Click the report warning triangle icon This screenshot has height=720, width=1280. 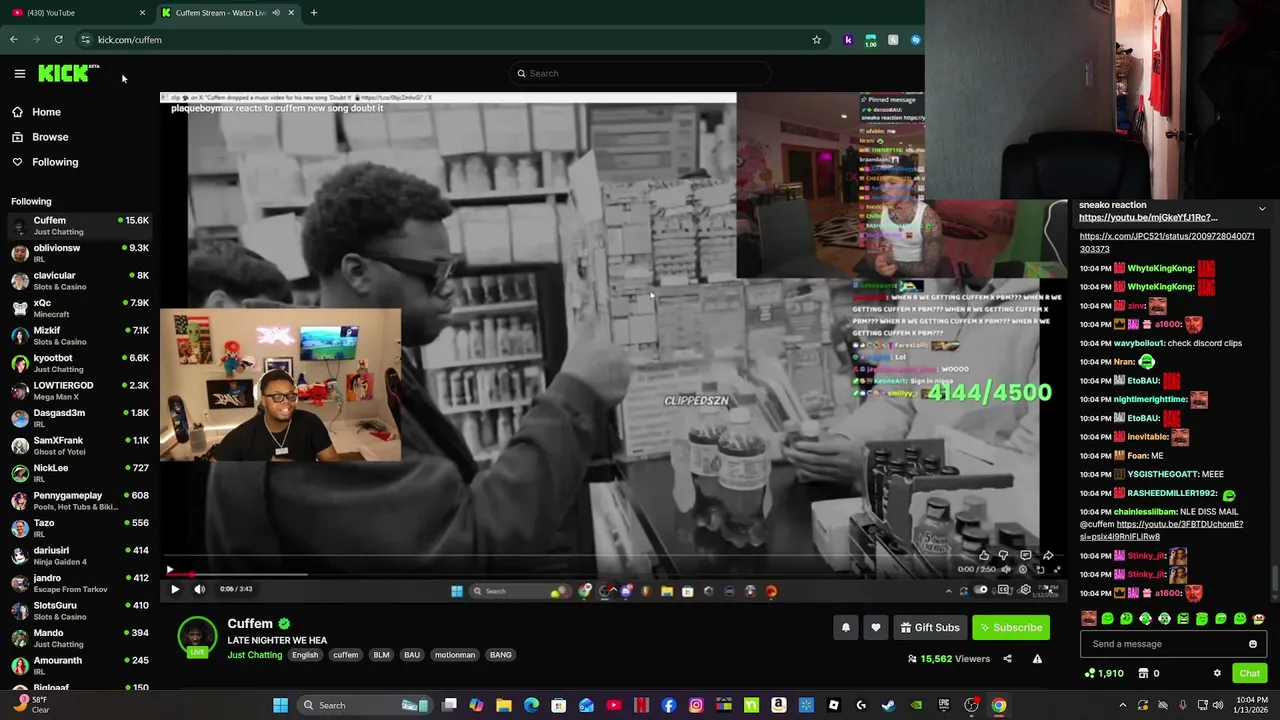tap(1037, 659)
